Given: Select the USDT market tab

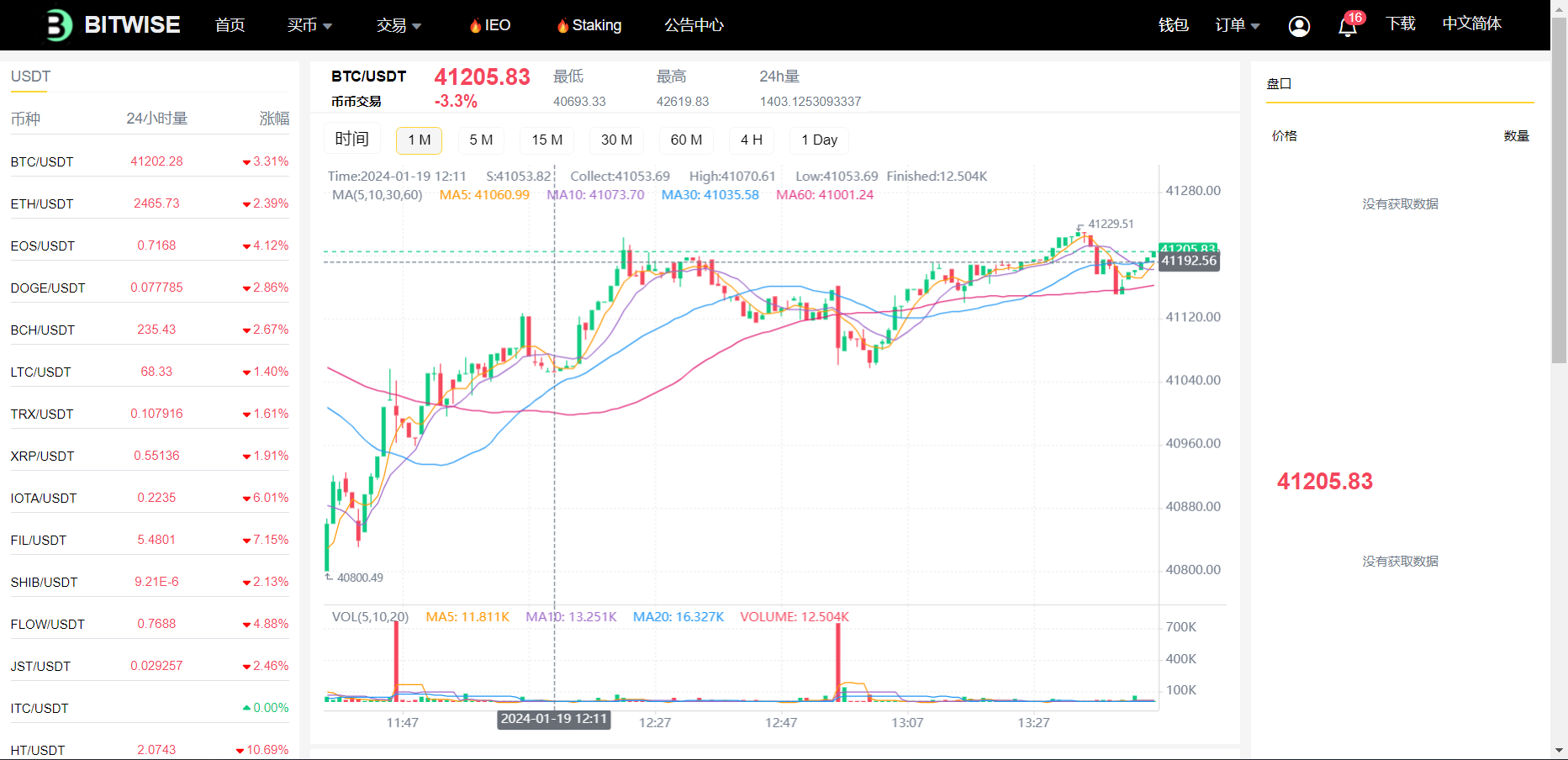Looking at the screenshot, I should [x=30, y=77].
